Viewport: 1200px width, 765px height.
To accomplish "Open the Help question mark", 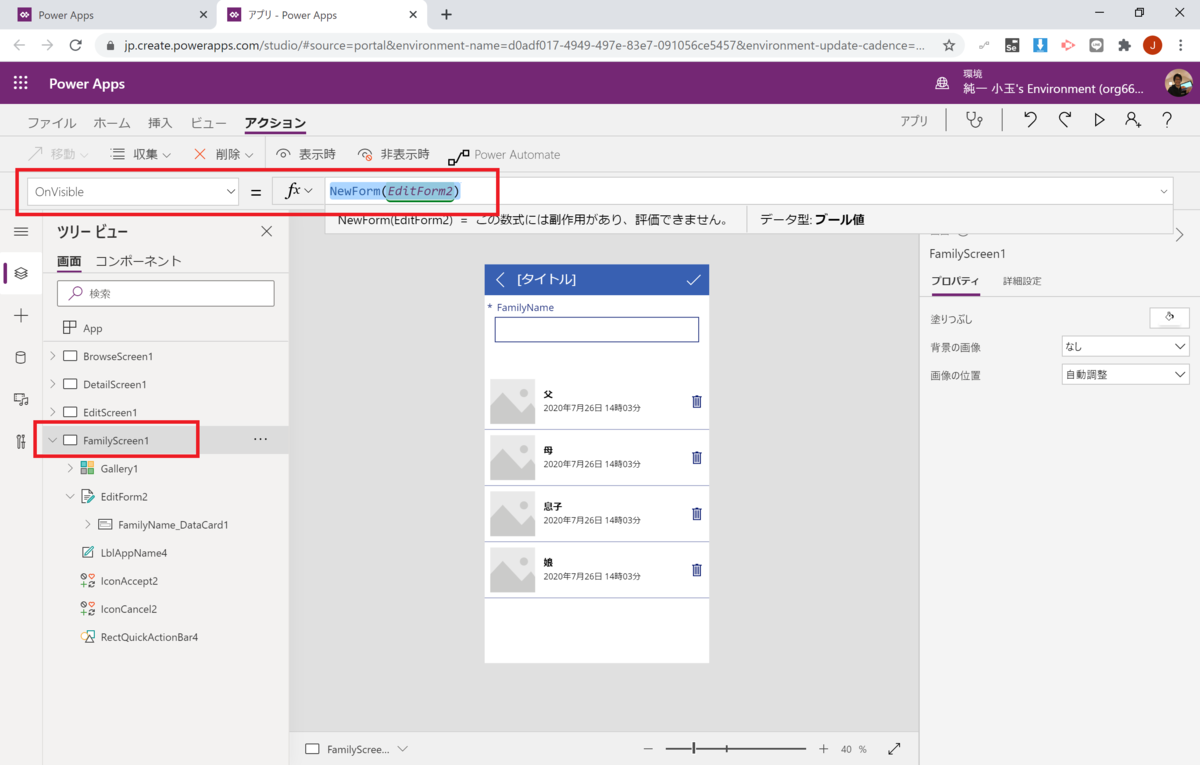I will coord(1167,120).
